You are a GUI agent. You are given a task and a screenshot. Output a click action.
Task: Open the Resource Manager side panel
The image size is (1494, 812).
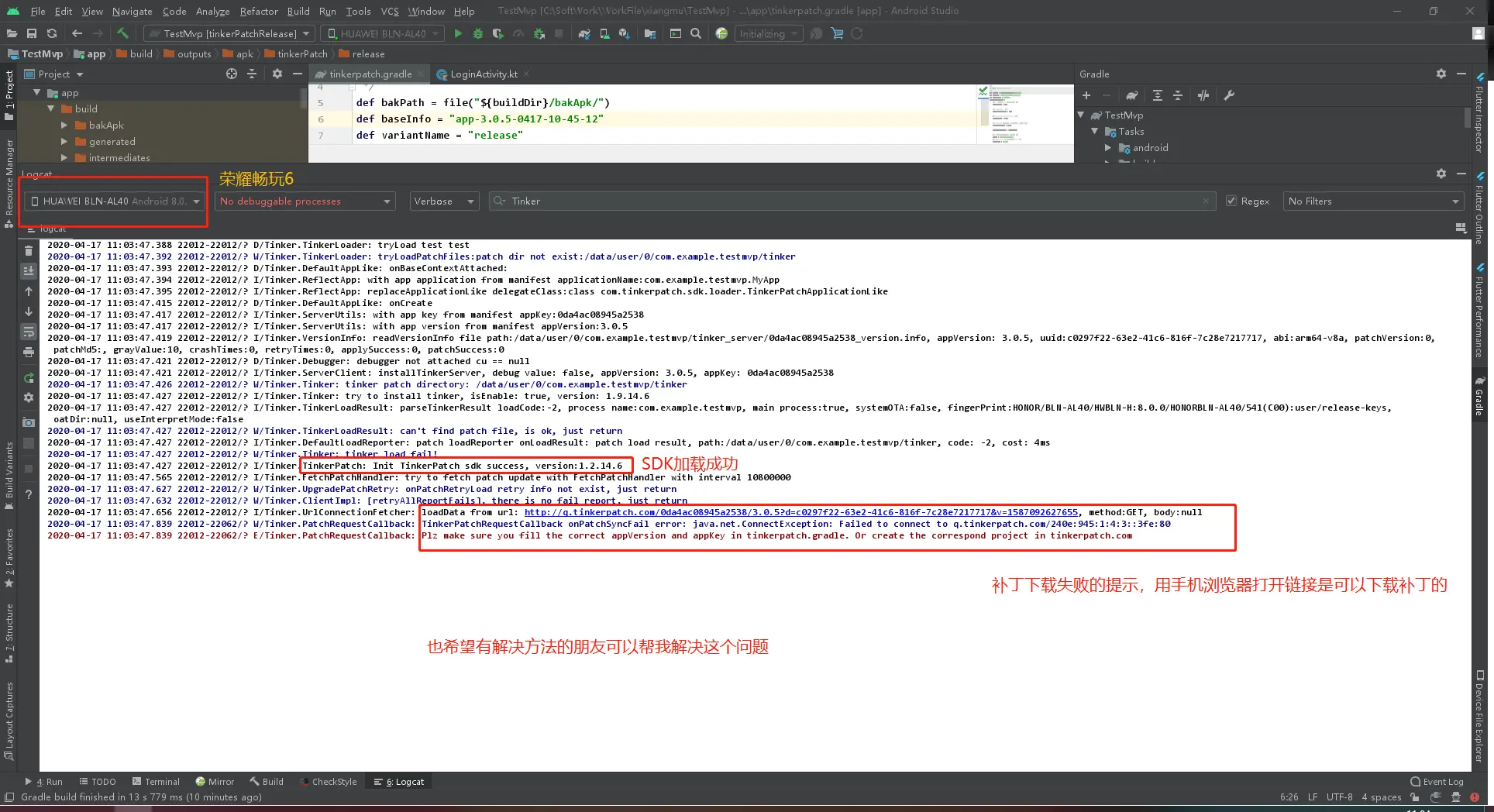click(x=9, y=184)
